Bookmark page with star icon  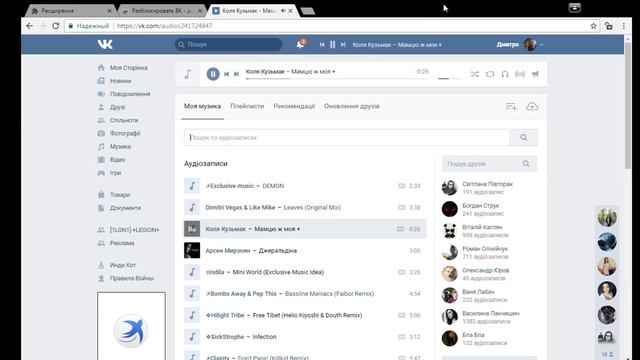point(593,26)
